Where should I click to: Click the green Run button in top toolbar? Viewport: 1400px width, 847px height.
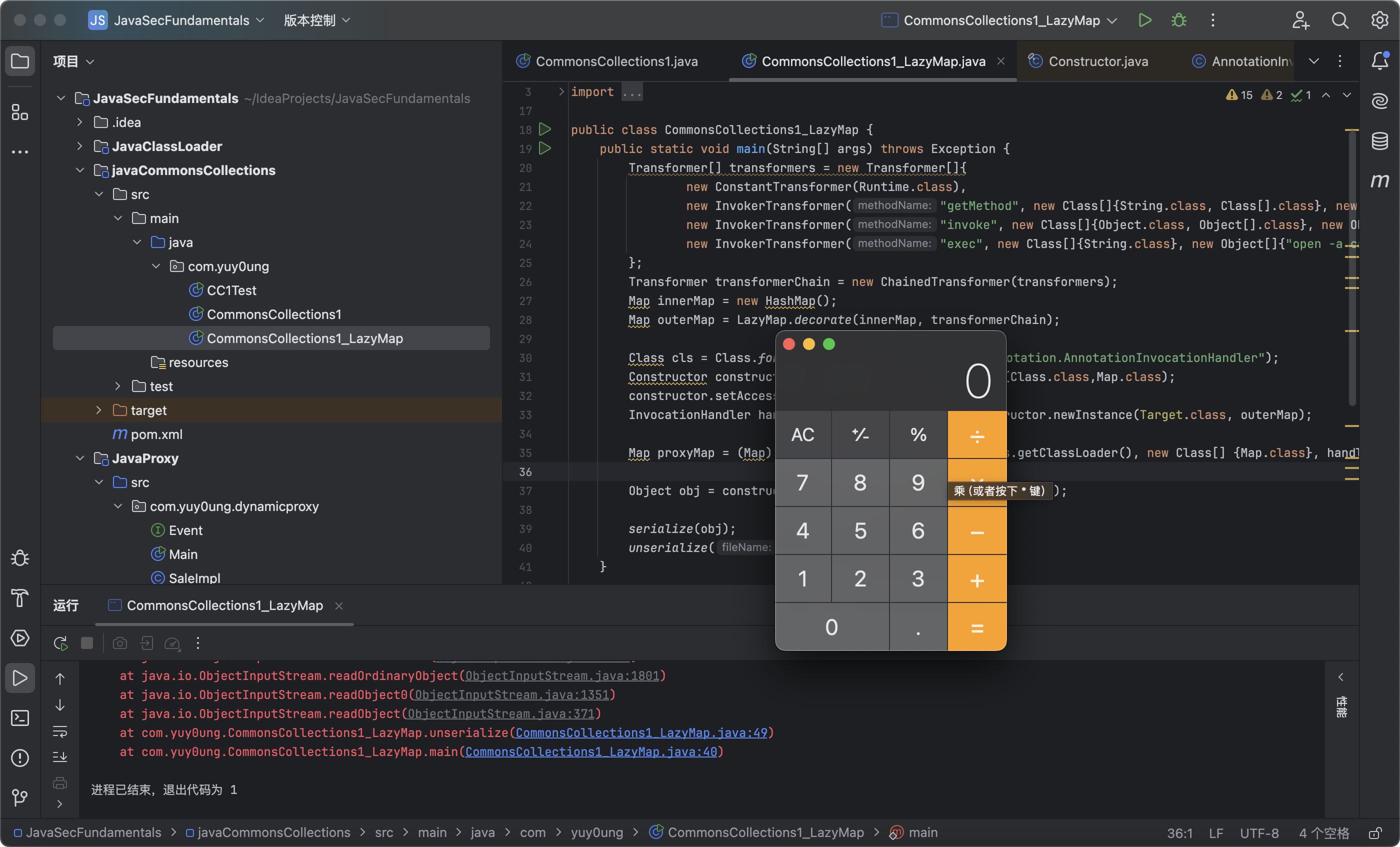1144,20
